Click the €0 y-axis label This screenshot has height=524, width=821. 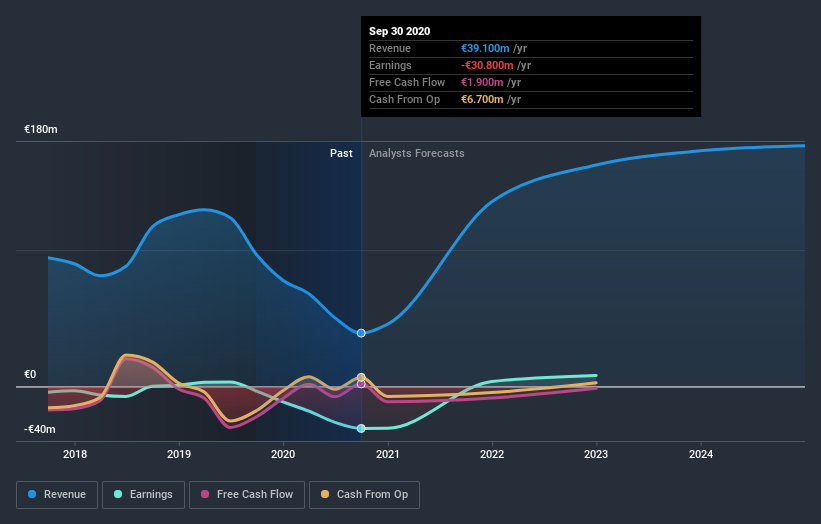tap(30, 374)
